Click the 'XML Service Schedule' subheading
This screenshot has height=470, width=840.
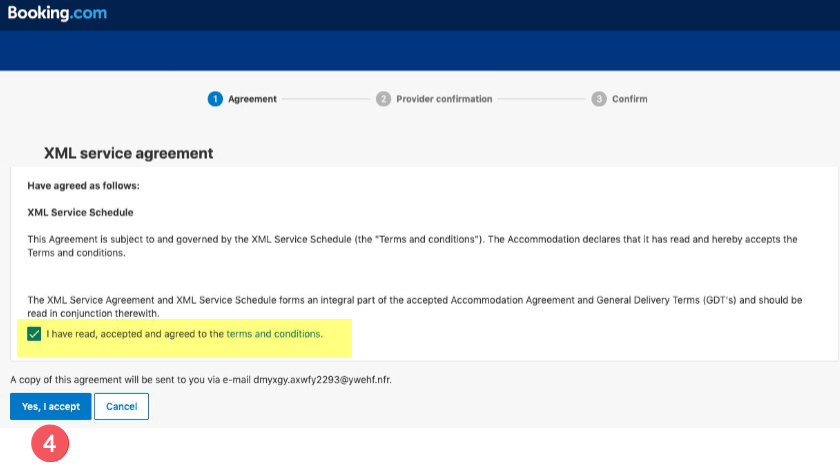(x=80, y=213)
